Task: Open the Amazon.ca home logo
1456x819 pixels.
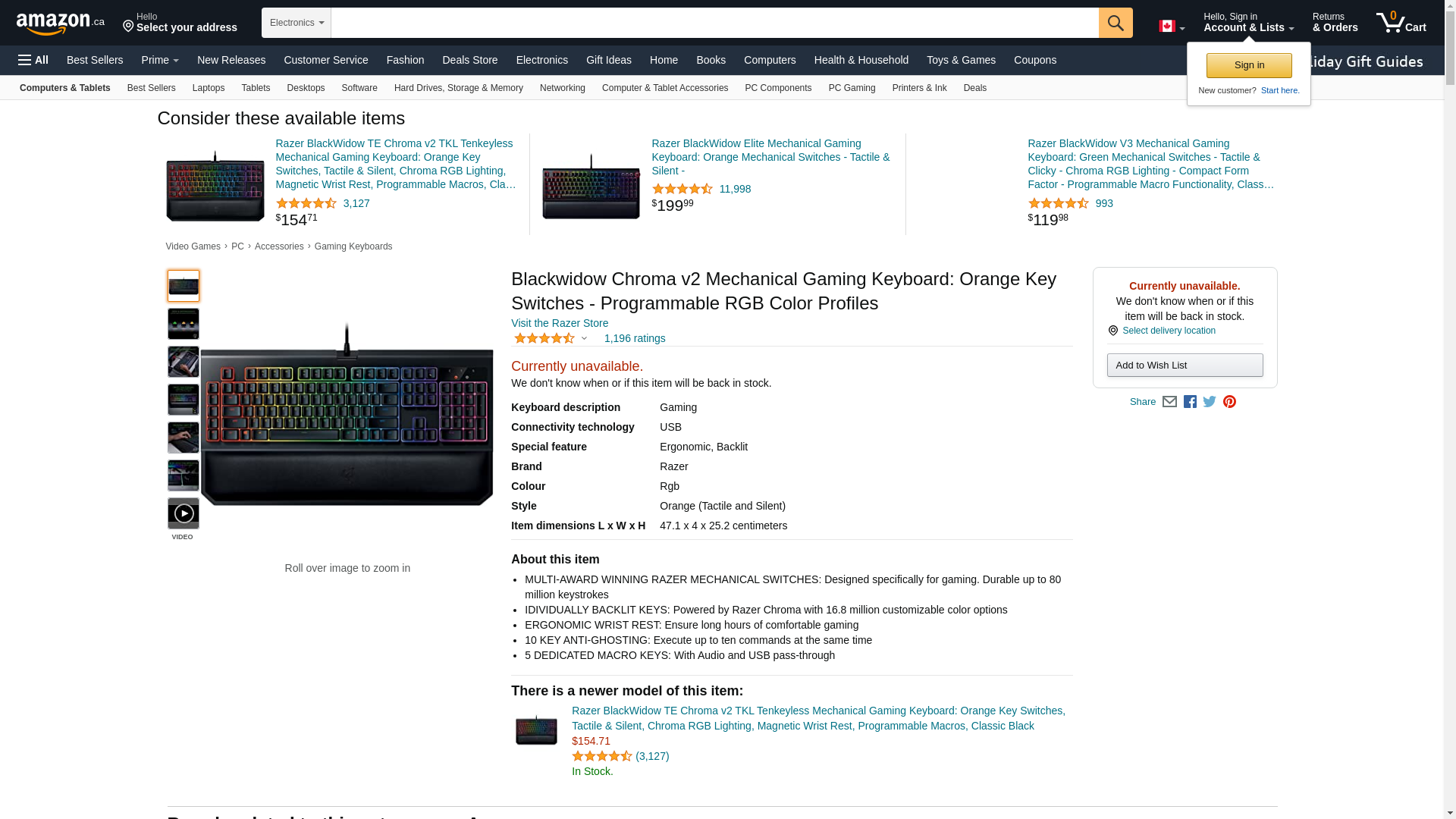Action: (61, 24)
